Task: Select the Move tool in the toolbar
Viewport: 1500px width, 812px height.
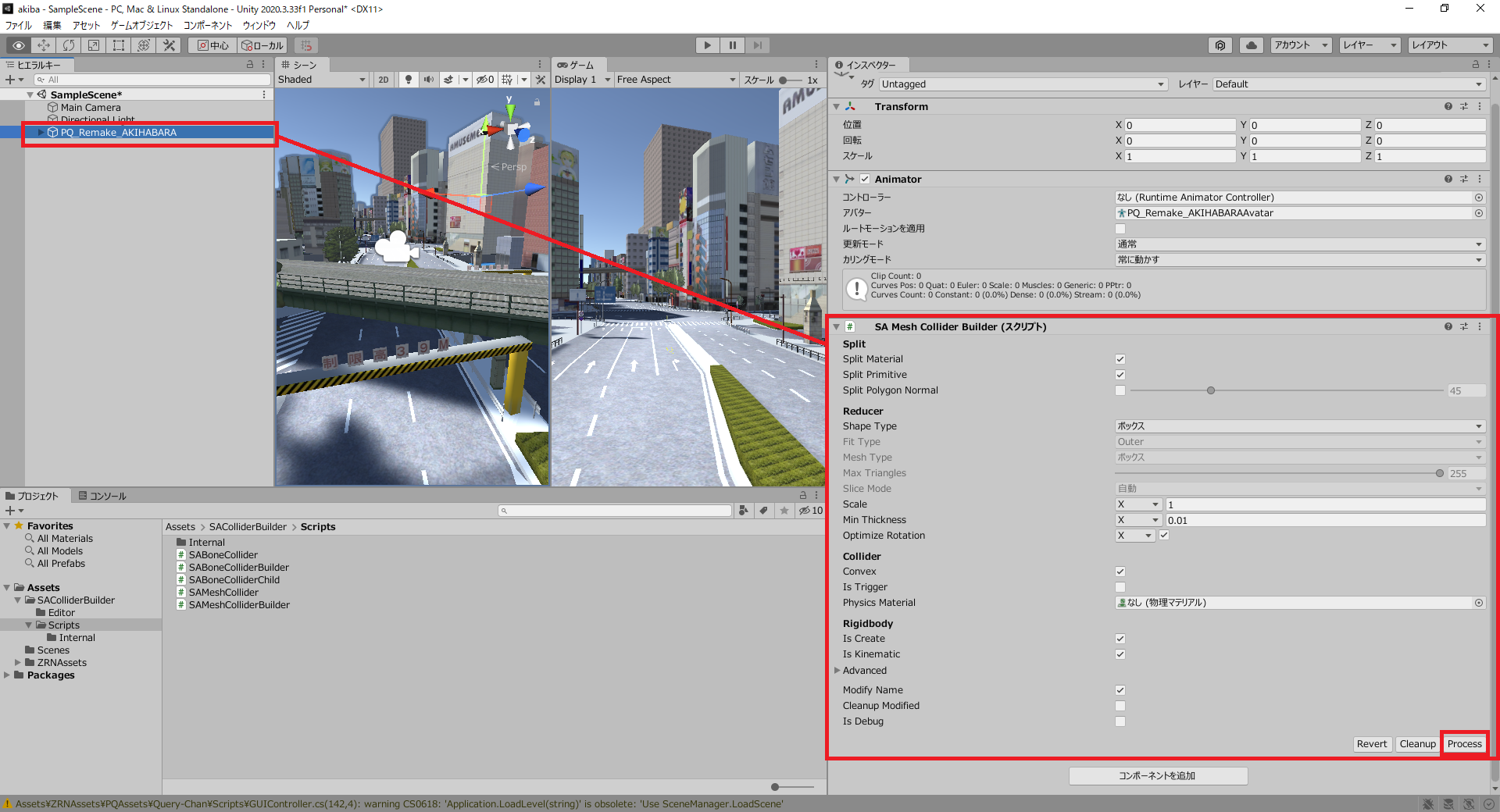Action: 44,45
